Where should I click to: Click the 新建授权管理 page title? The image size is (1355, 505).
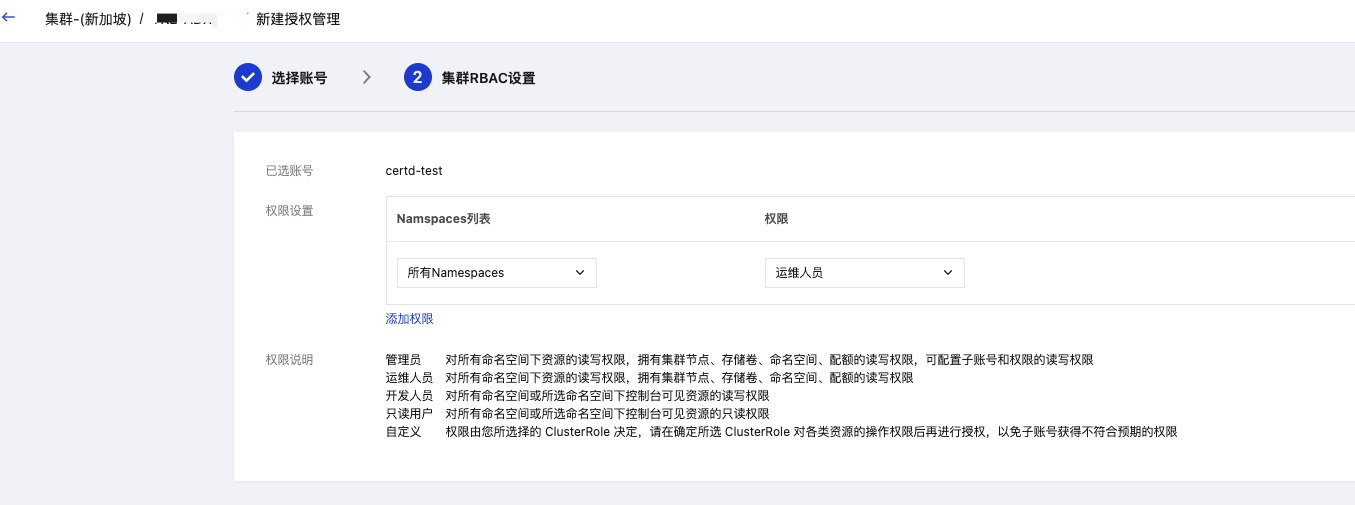[x=298, y=19]
